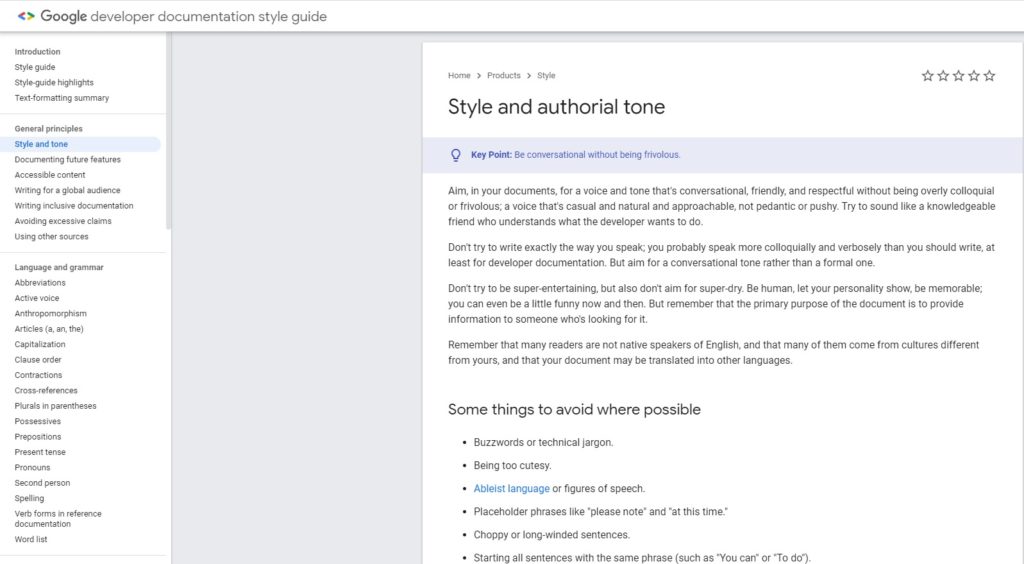
Task: Navigate to Accessible content
Action: 50,175
